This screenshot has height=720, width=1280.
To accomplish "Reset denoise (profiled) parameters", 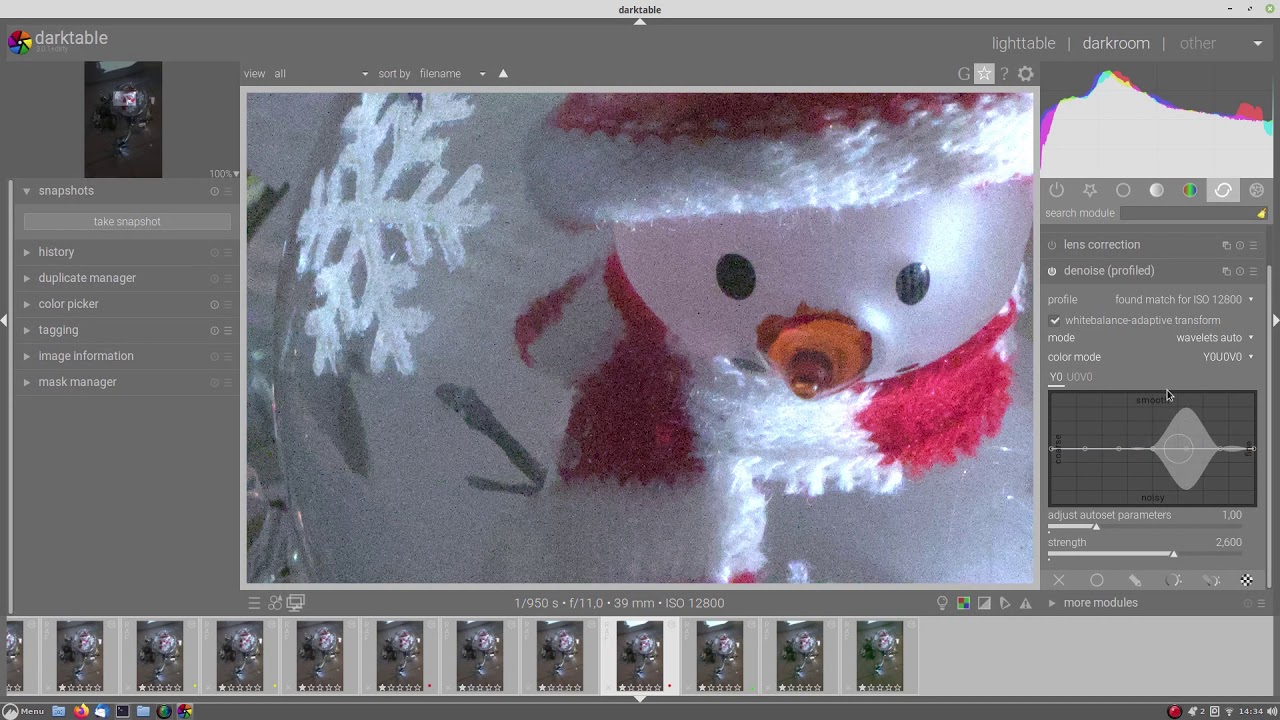I will click(x=1240, y=271).
